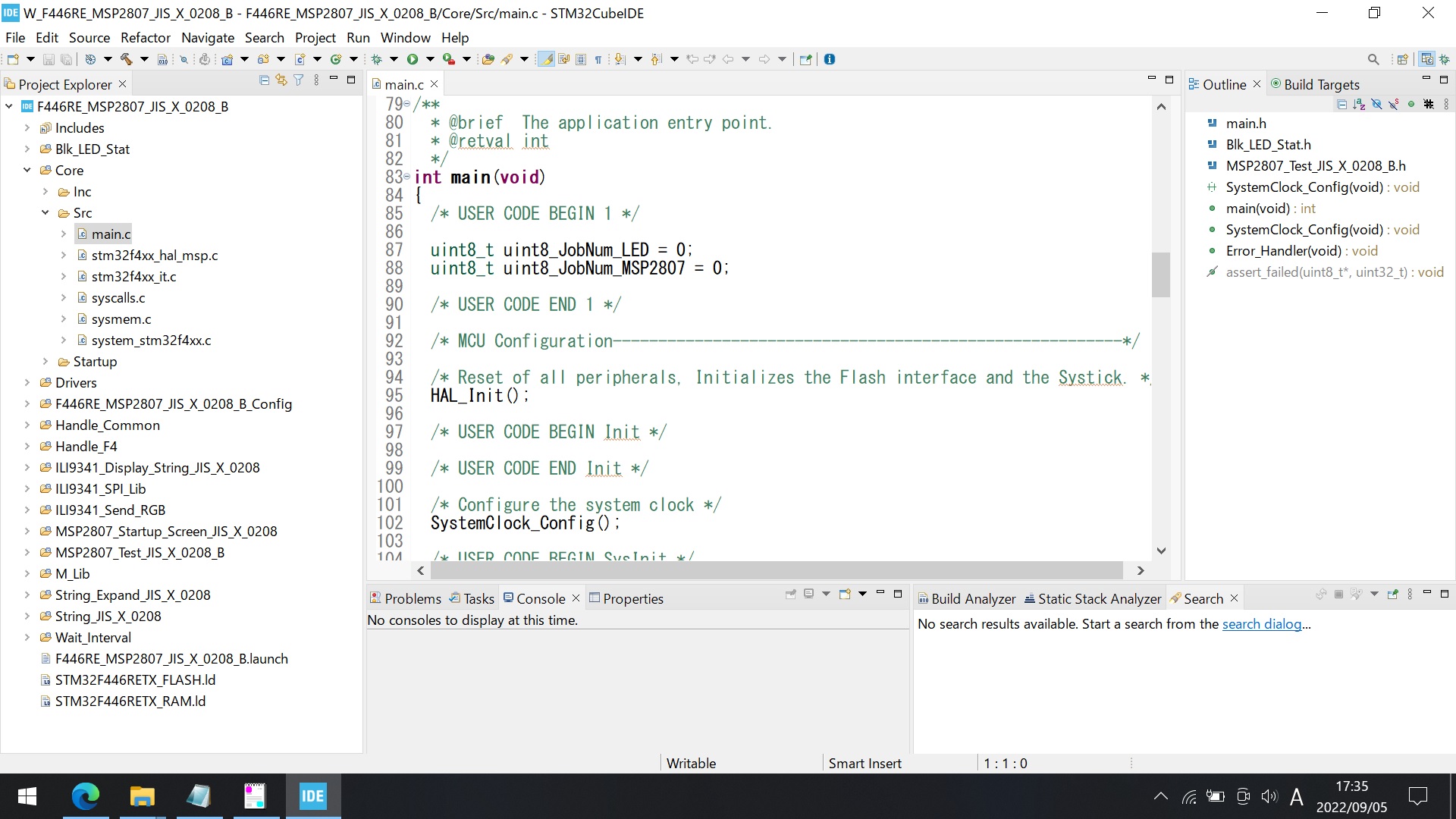Open the Search view menu dots
This screenshot has height=819, width=1456.
tap(1410, 595)
